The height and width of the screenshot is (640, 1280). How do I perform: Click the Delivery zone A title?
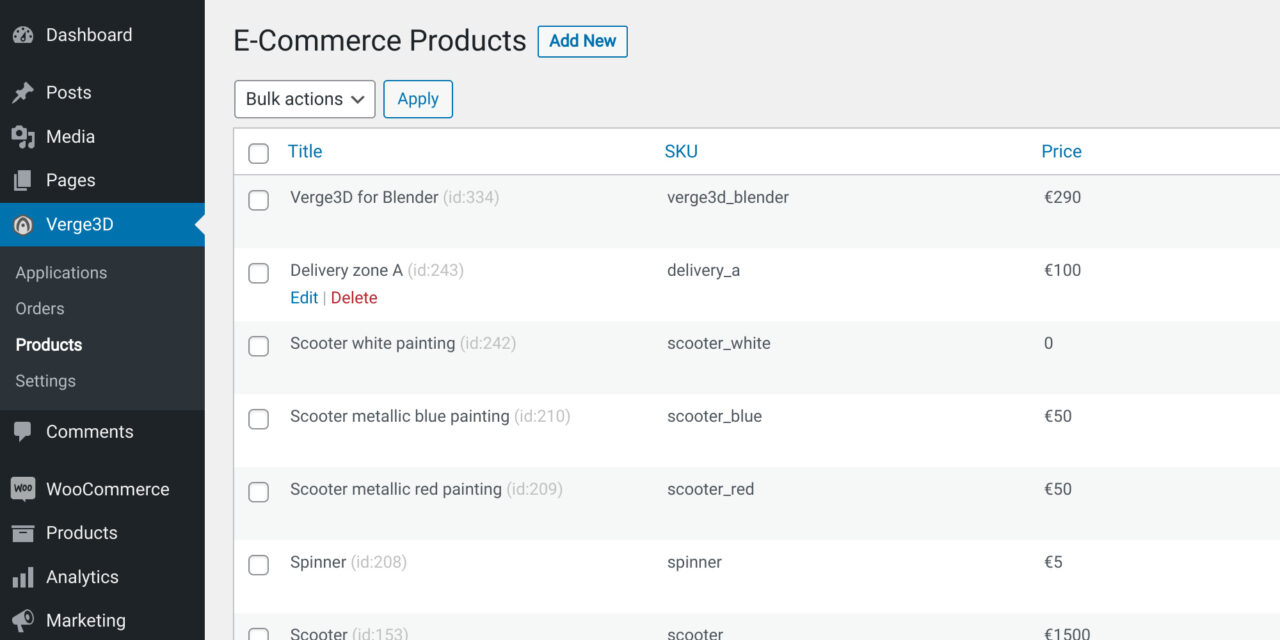click(x=346, y=271)
